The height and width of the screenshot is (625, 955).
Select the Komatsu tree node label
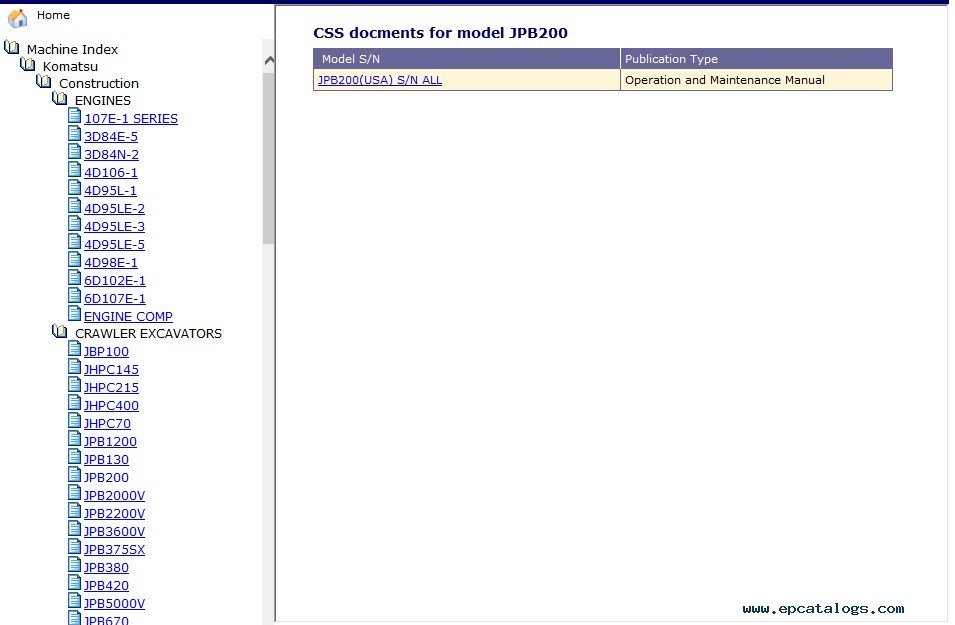[71, 66]
